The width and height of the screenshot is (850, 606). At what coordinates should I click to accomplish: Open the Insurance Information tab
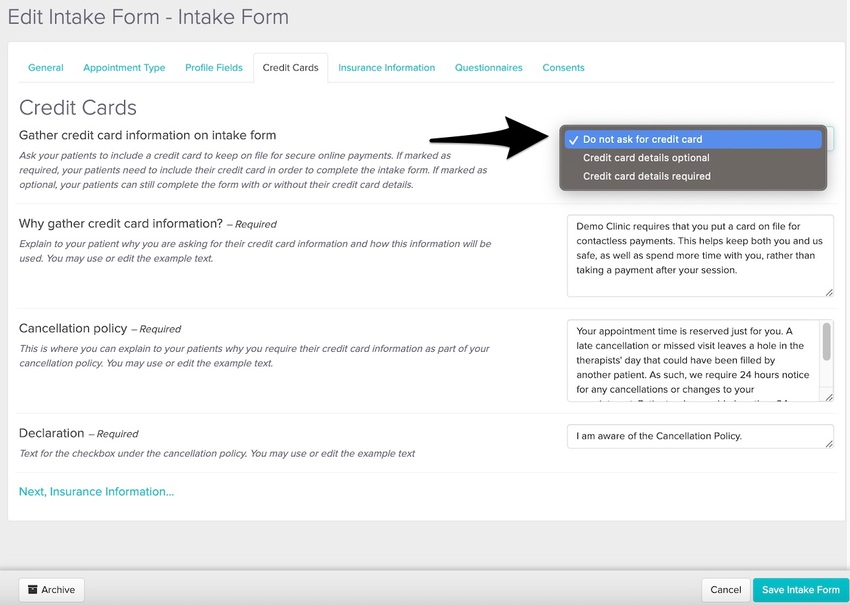386,67
